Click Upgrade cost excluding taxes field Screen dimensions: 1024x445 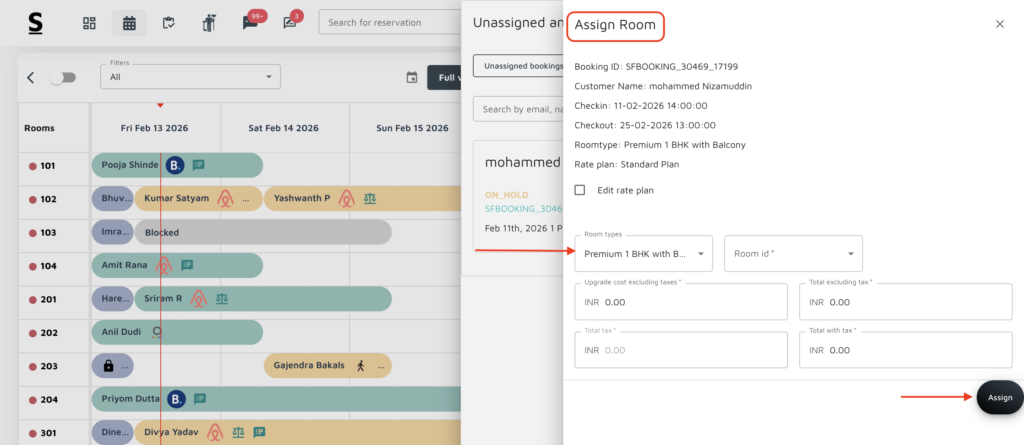(x=680, y=302)
